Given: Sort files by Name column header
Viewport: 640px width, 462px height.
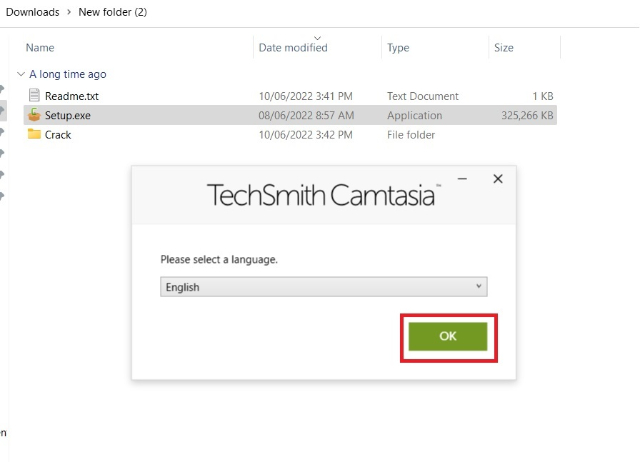Looking at the screenshot, I should click(40, 47).
